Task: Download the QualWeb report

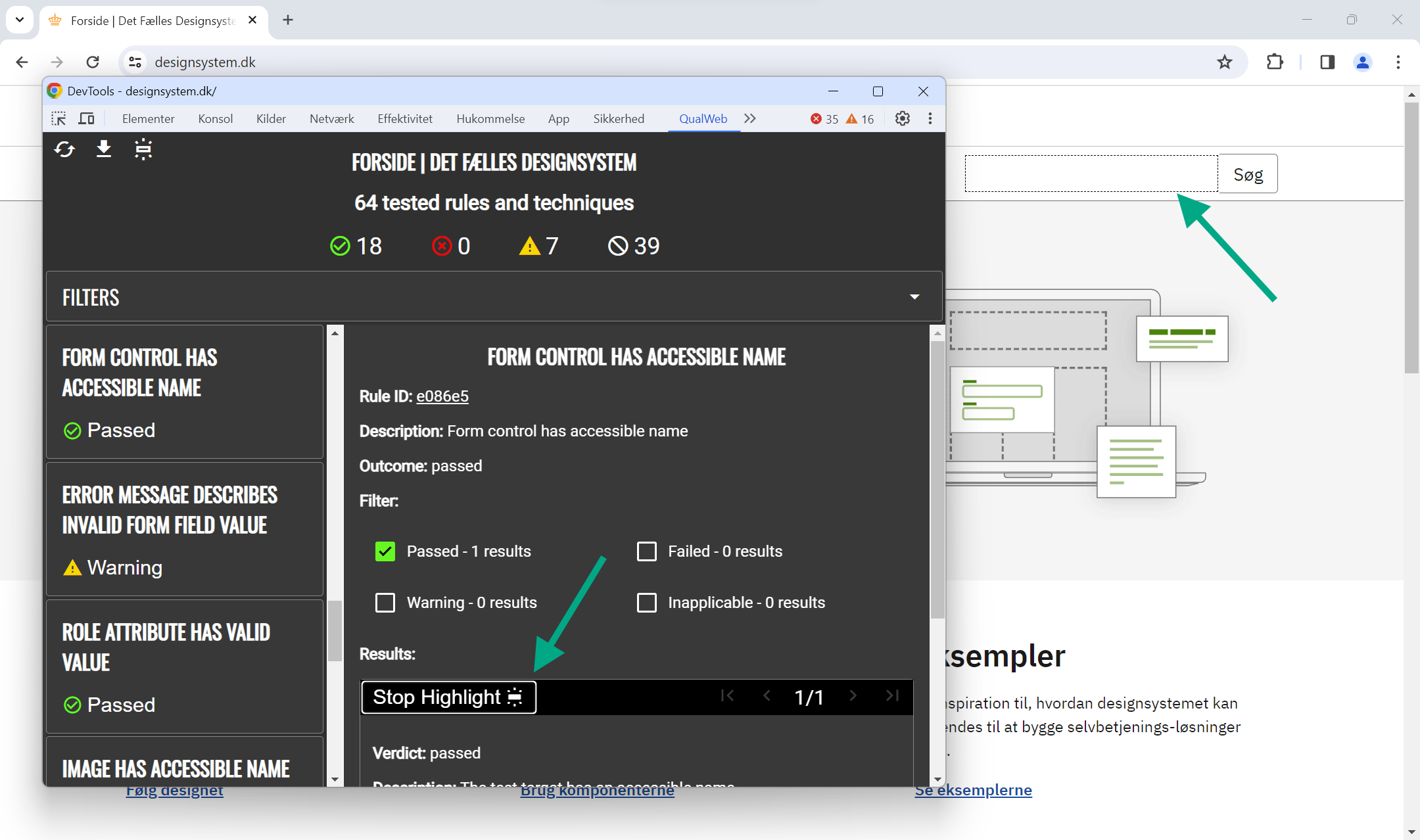Action: [x=104, y=149]
